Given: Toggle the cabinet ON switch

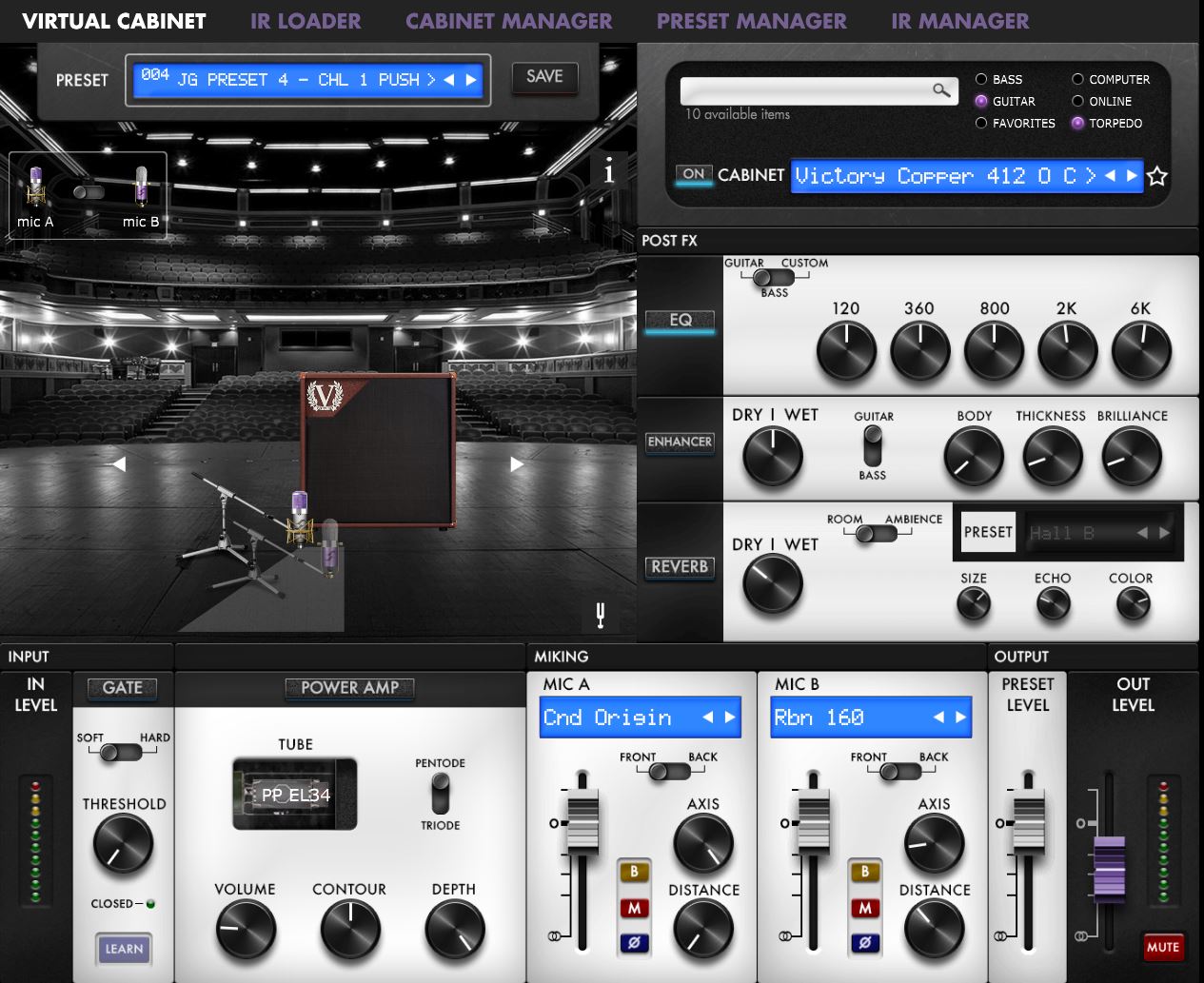Looking at the screenshot, I should [694, 174].
